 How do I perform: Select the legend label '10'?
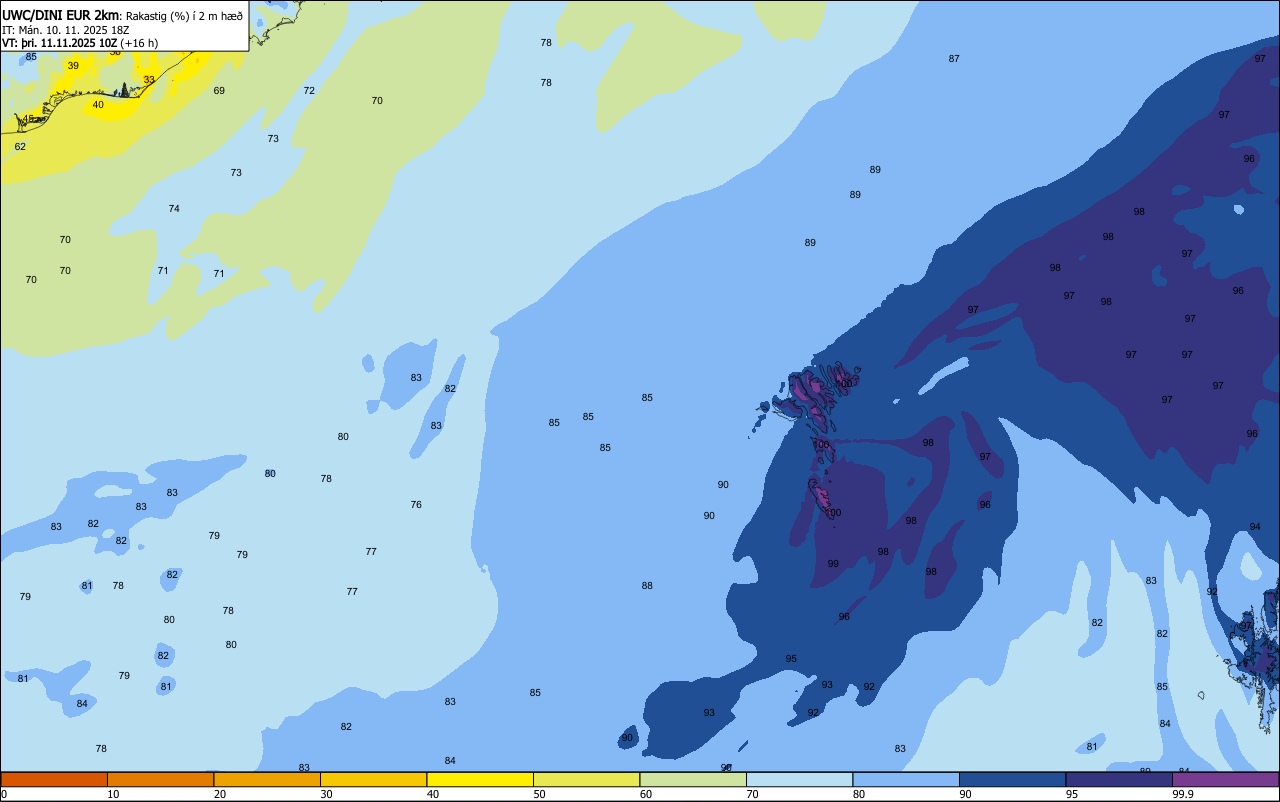pos(114,794)
